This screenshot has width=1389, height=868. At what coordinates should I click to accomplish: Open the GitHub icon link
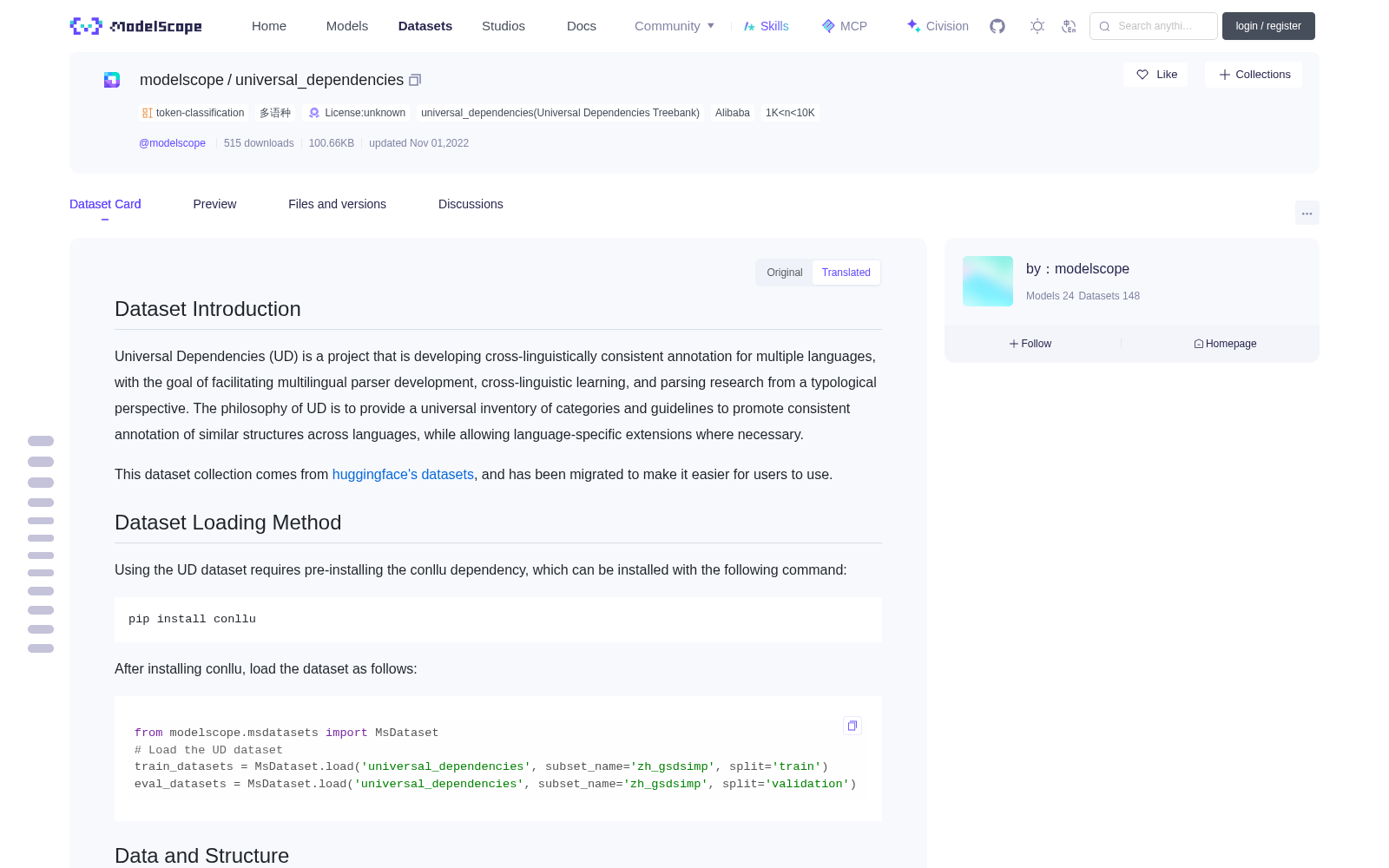coord(997,26)
